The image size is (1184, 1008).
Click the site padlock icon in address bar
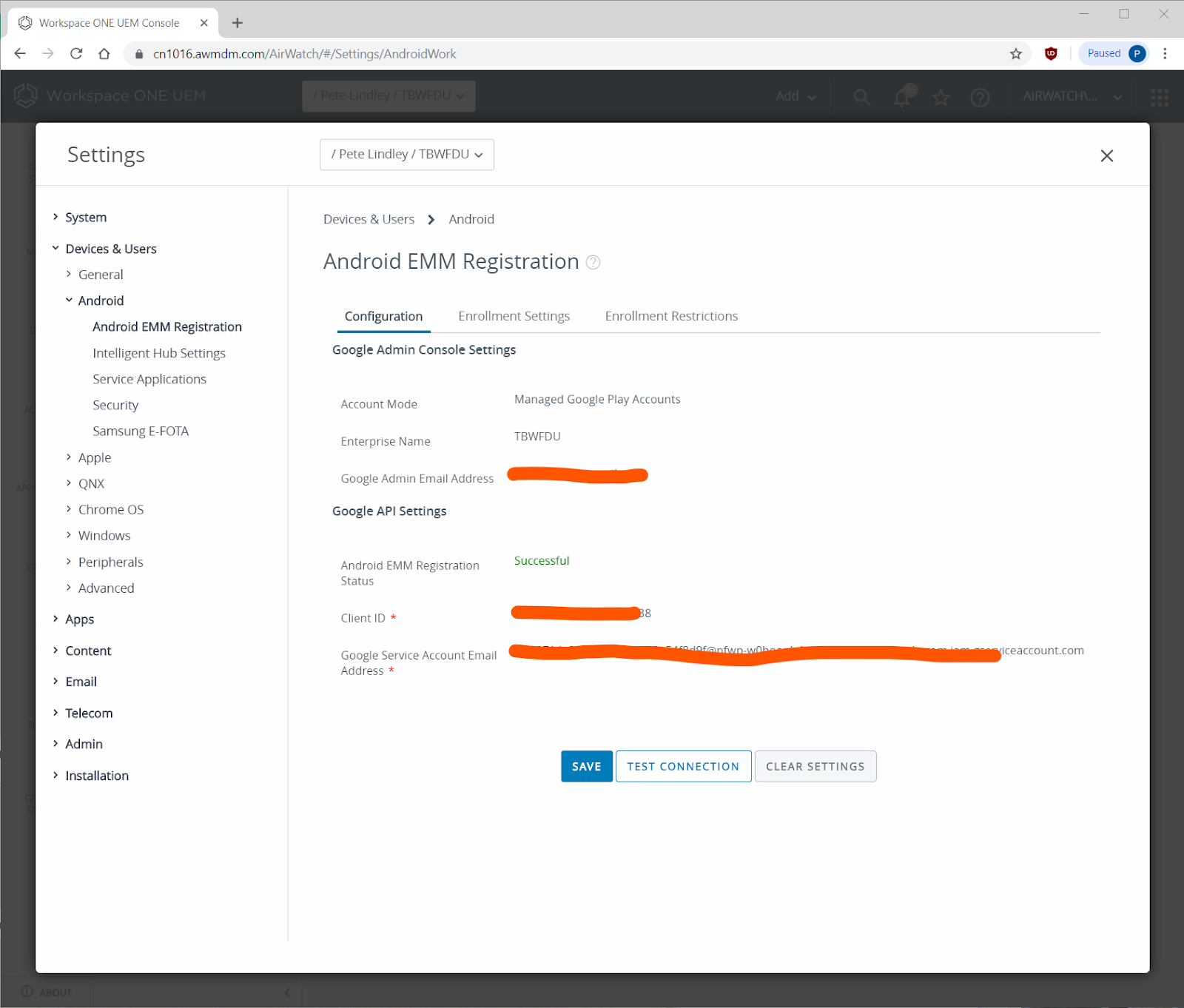pos(138,54)
